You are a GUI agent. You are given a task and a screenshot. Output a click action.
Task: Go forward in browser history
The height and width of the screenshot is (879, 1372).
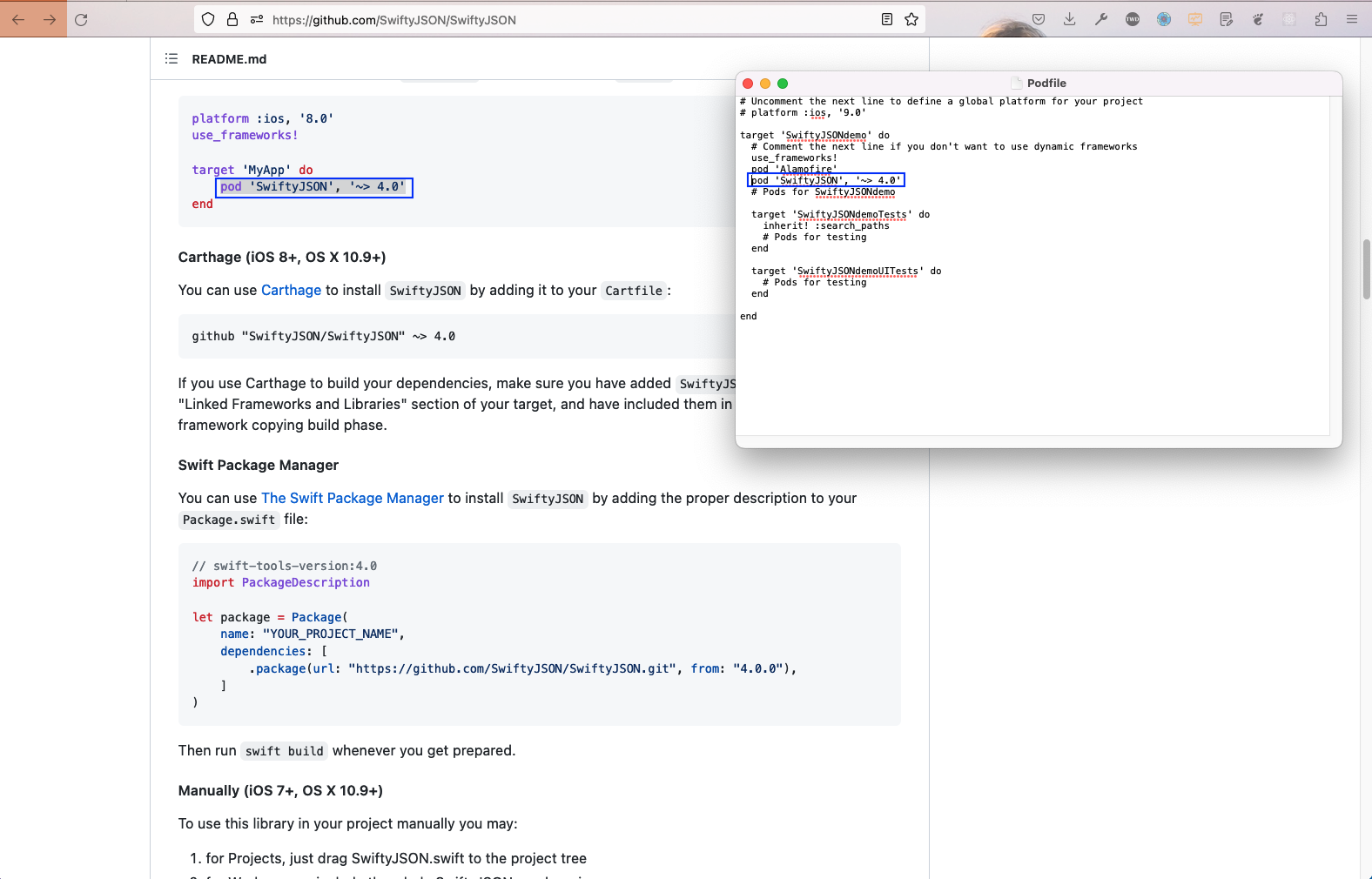point(50,19)
